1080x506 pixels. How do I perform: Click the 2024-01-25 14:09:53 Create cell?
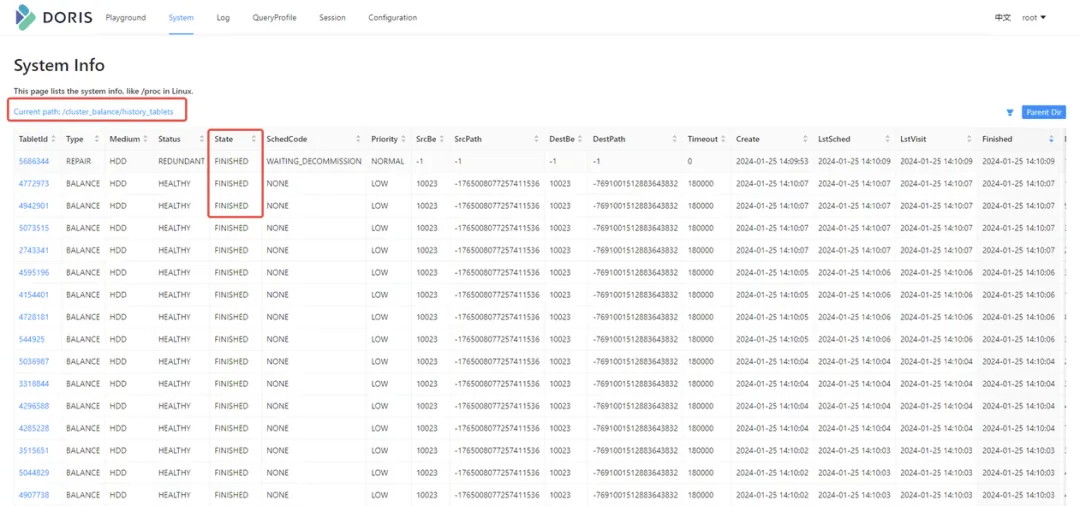pos(771,161)
